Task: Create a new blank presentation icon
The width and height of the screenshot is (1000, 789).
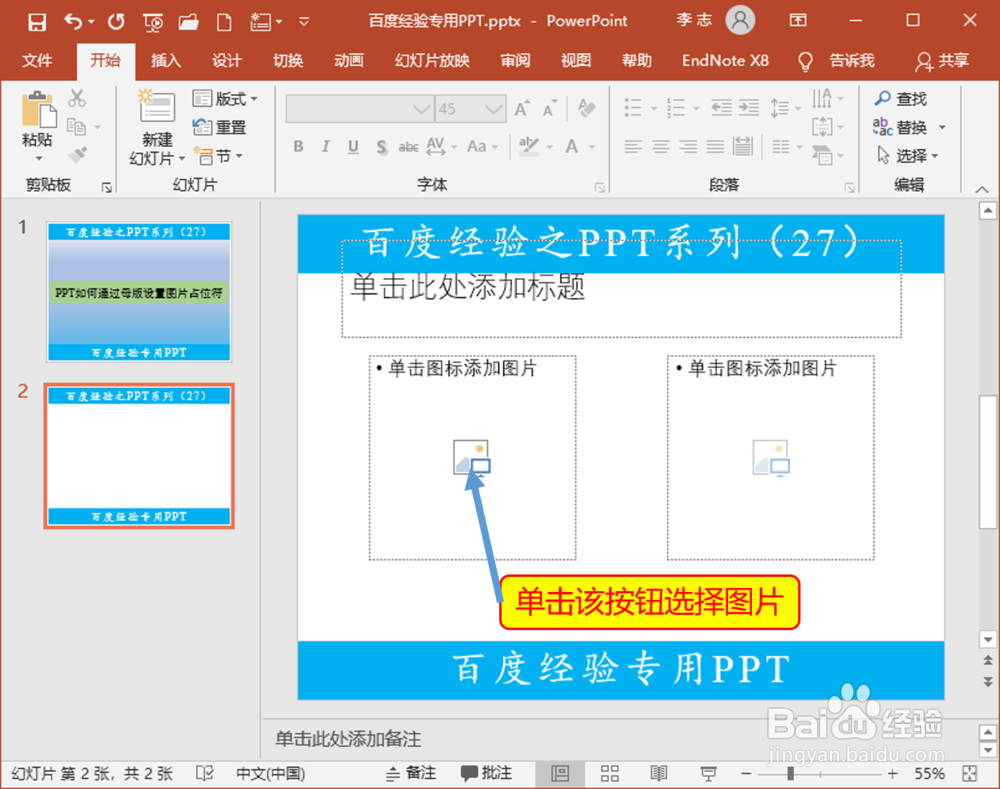Action: pos(224,22)
